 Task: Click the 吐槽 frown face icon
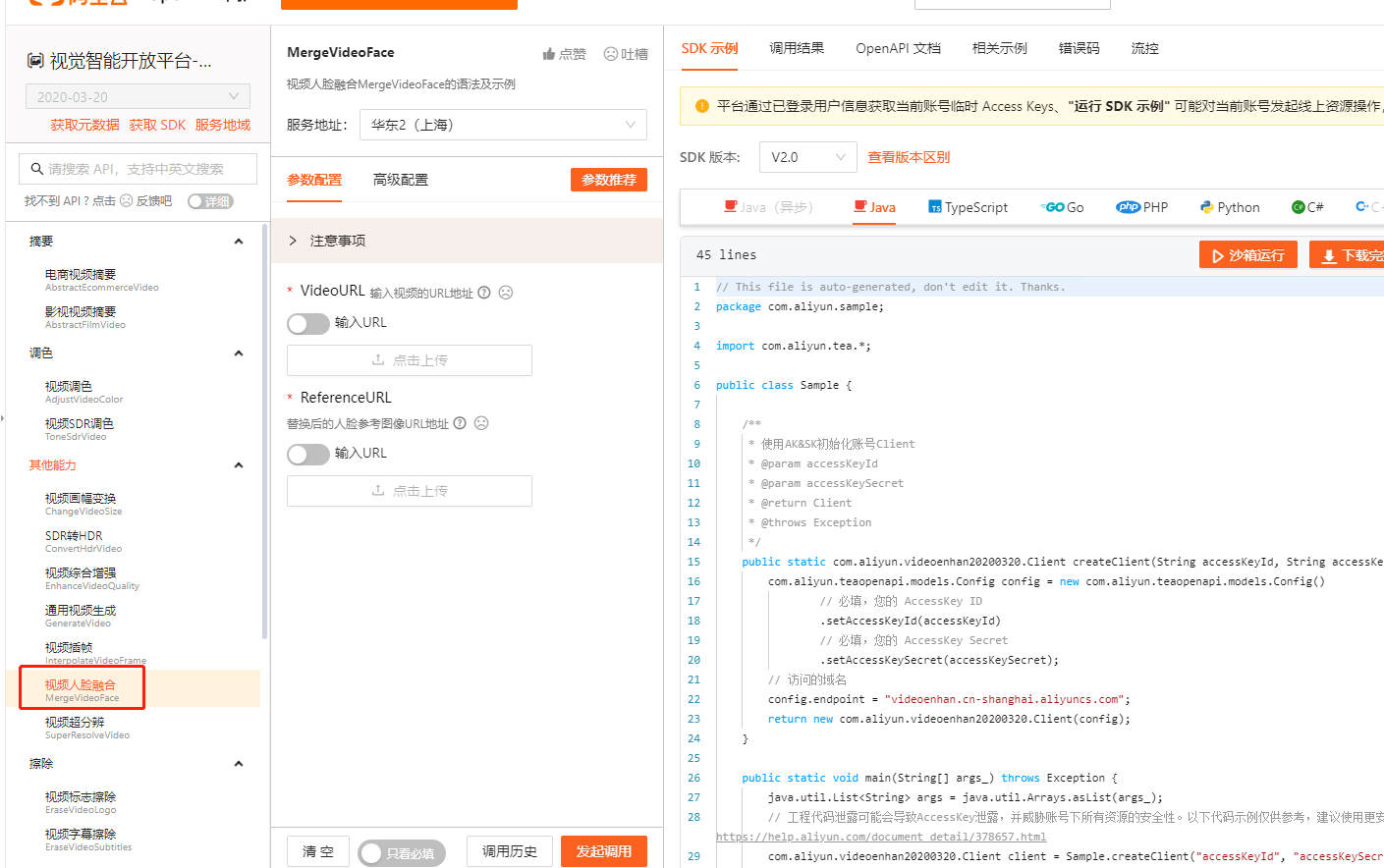pyautogui.click(x=611, y=54)
